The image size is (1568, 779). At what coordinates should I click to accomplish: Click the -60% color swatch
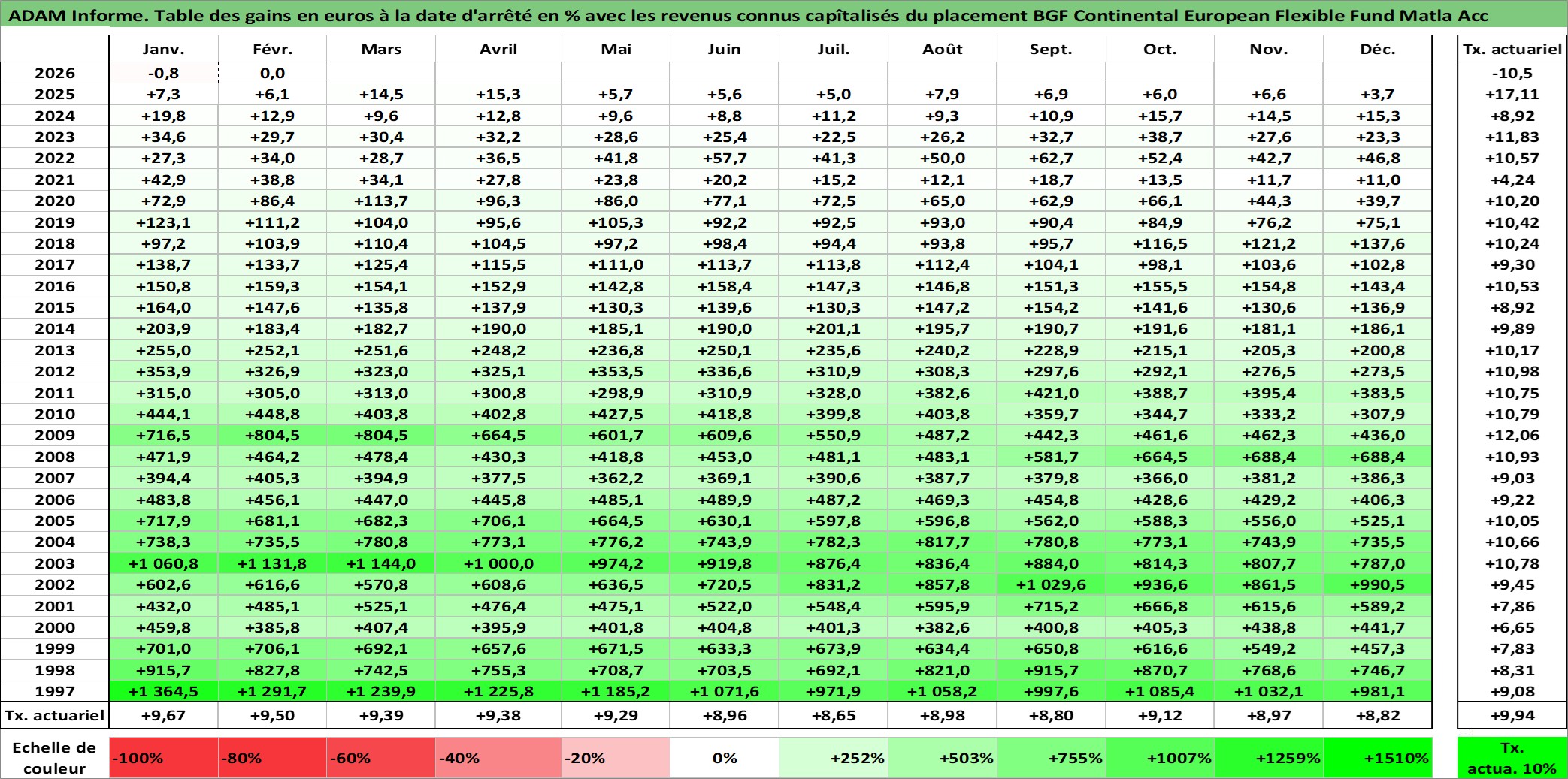381,758
